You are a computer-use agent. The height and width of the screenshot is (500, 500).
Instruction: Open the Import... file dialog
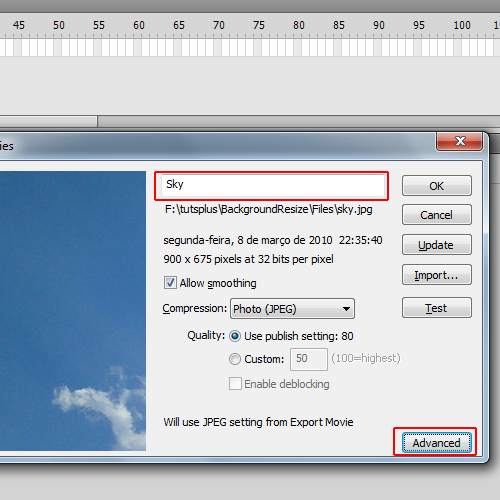(x=437, y=275)
